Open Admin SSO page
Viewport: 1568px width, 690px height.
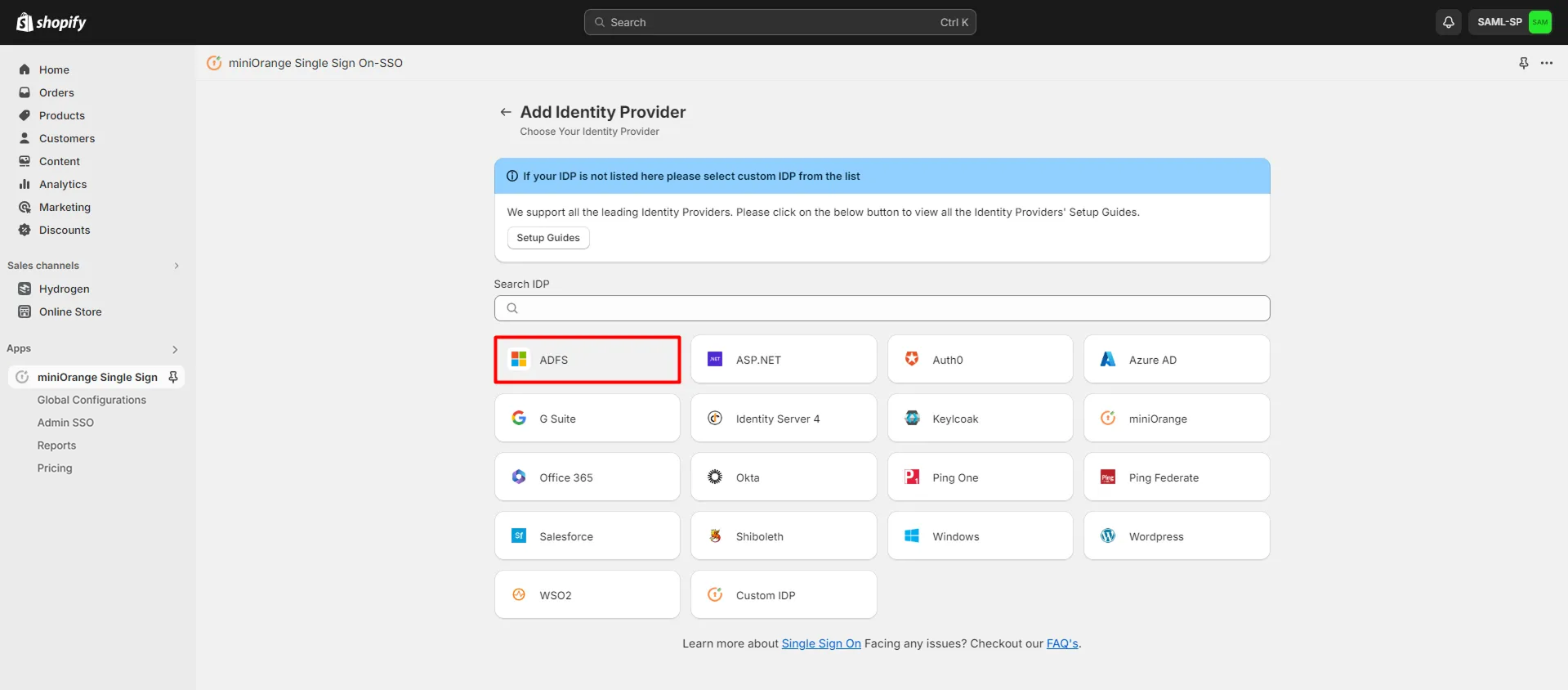point(65,423)
